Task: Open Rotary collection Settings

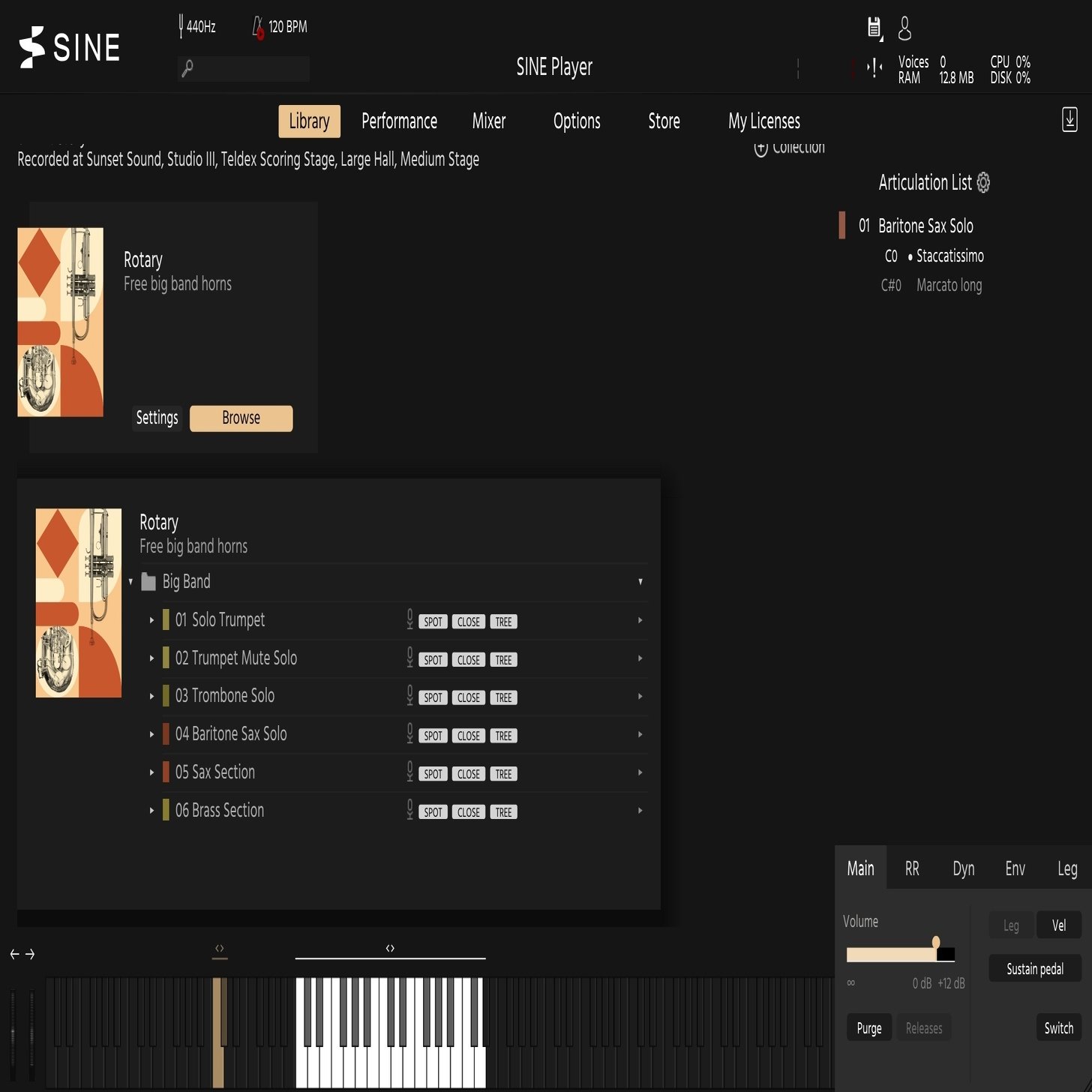Action: click(157, 418)
